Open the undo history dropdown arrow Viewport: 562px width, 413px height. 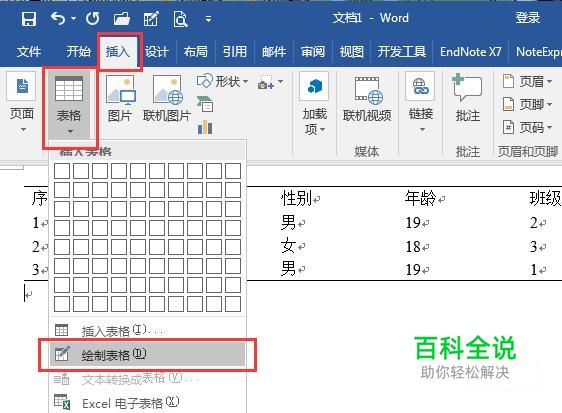[x=73, y=19]
